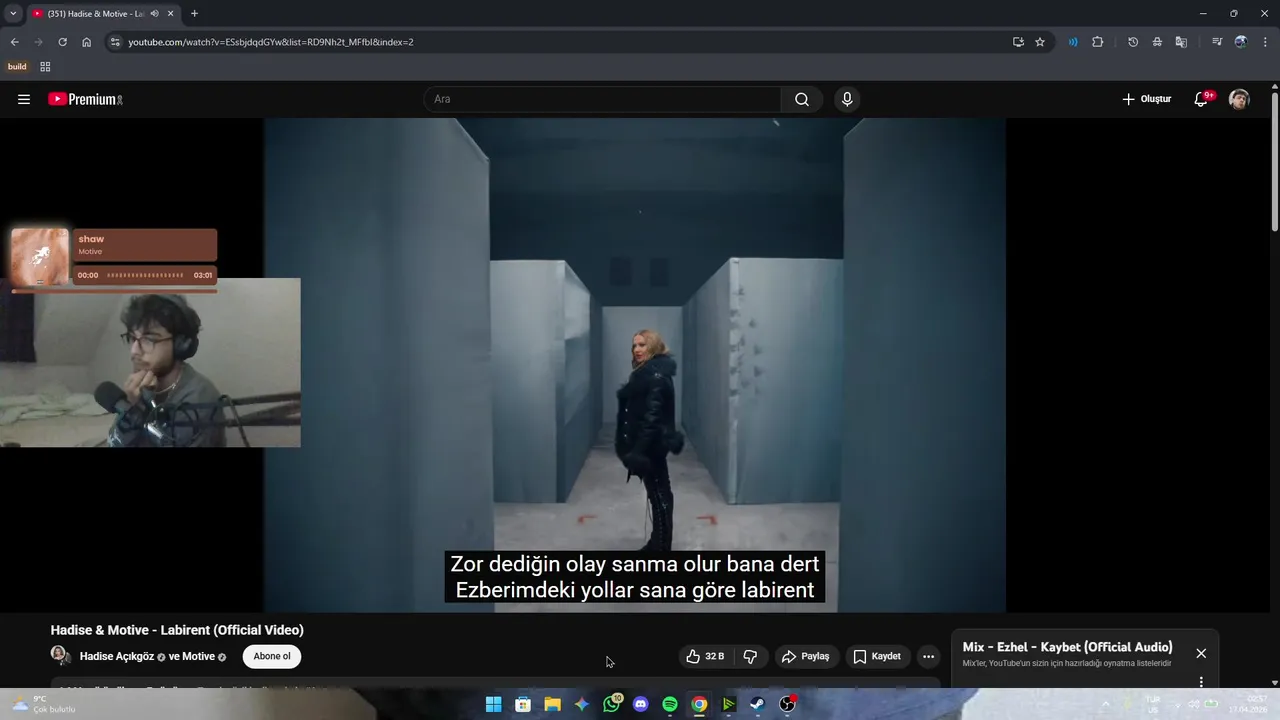Open YouTube notifications bell
Viewport: 1280px width, 720px height.
(x=1201, y=99)
